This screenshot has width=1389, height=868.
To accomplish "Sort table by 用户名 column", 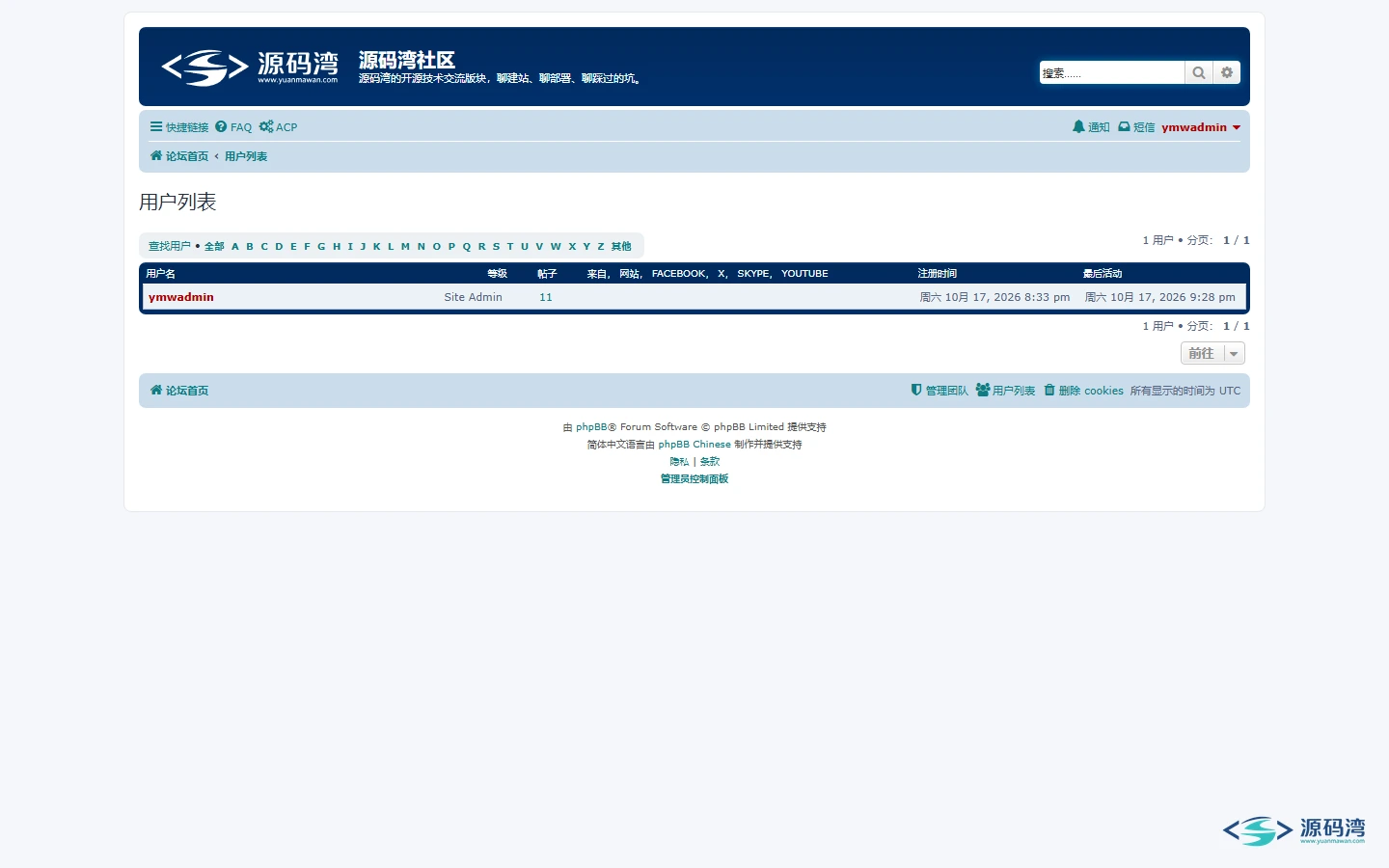I will click(x=161, y=274).
